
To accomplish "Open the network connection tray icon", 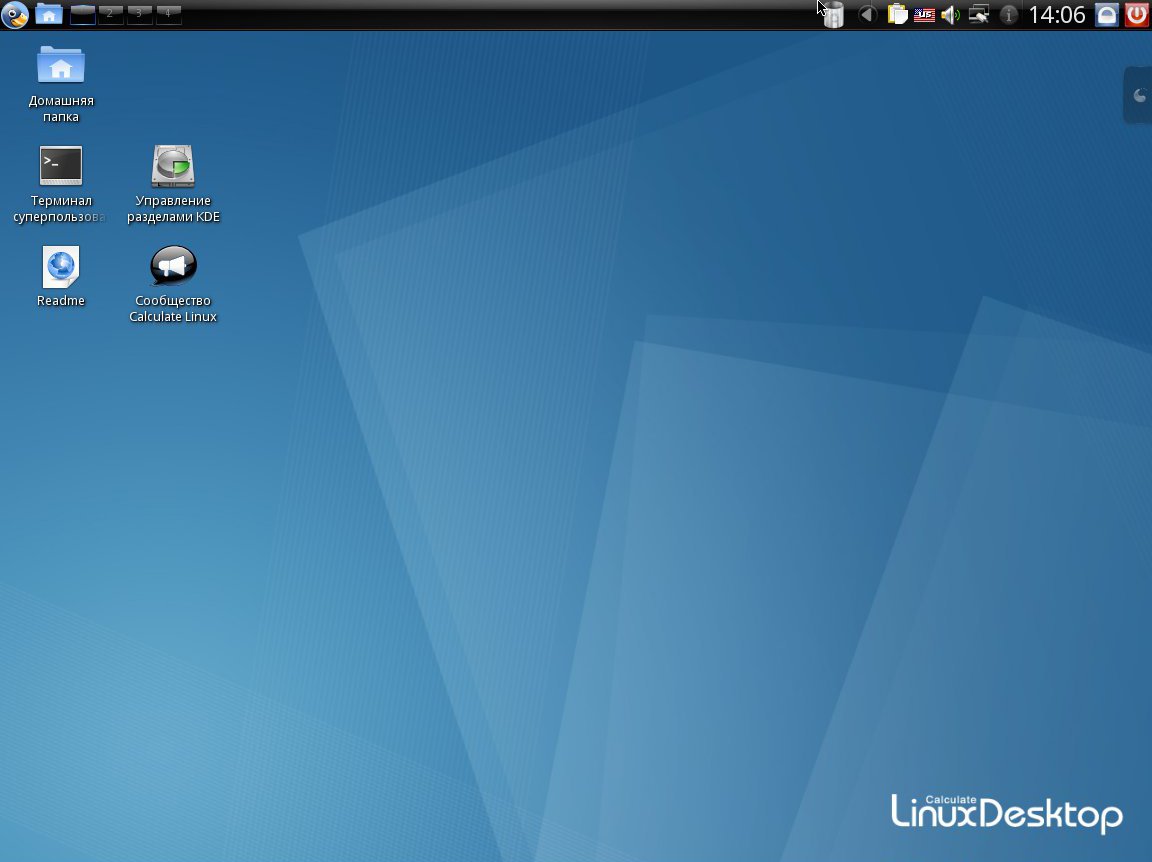I will [x=980, y=15].
